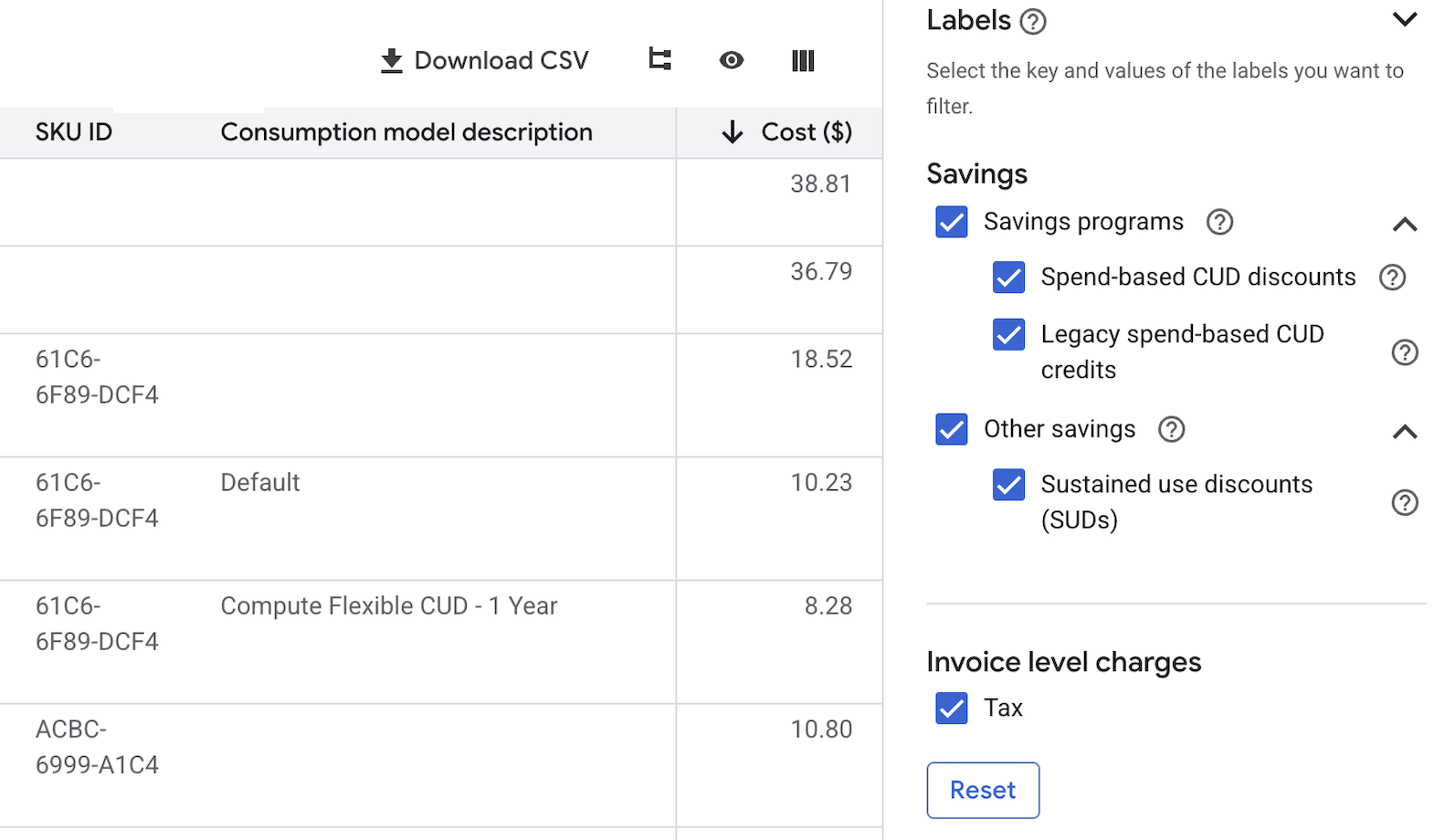Click the nested rows tree view icon
Viewport: 1434px width, 840px height.
coord(659,60)
